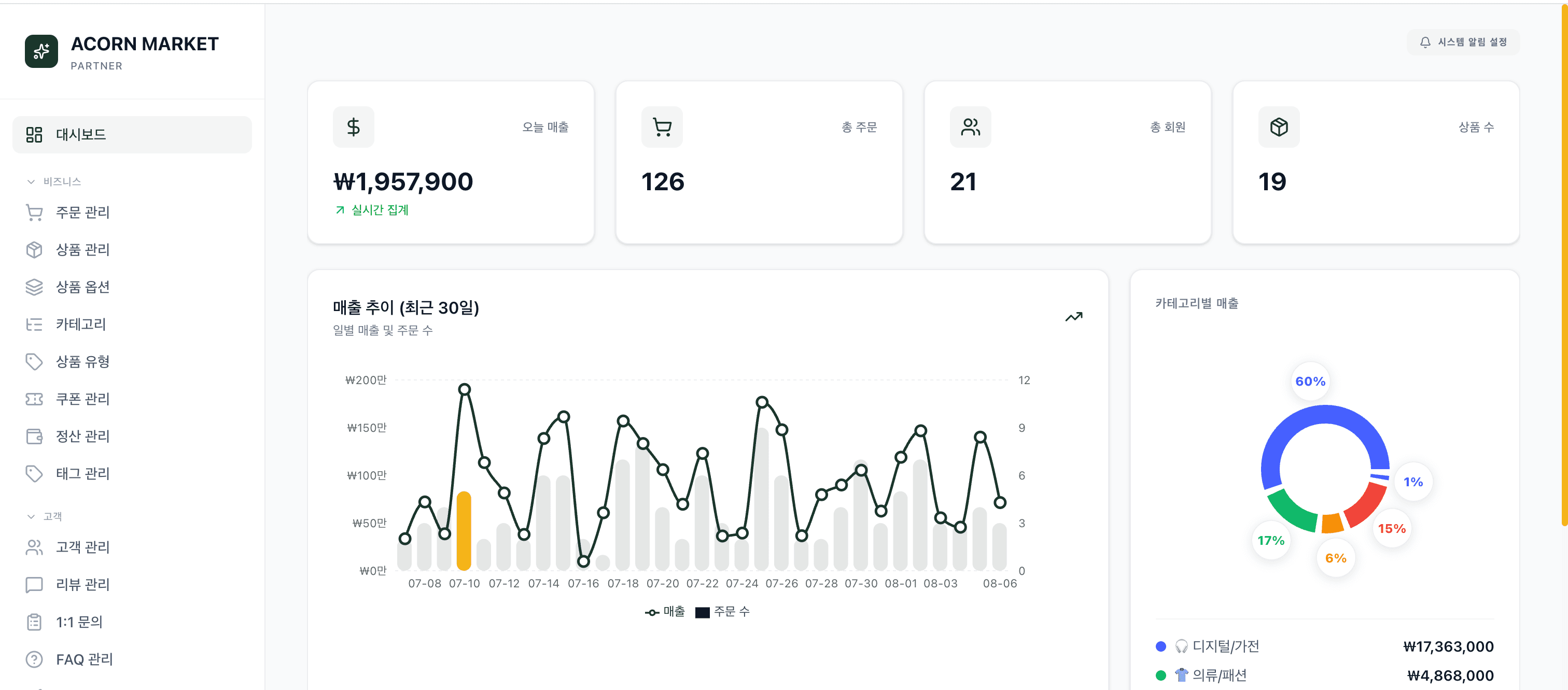
Task: Toggle 주문 수 series in chart legend
Action: pyautogui.click(x=722, y=612)
